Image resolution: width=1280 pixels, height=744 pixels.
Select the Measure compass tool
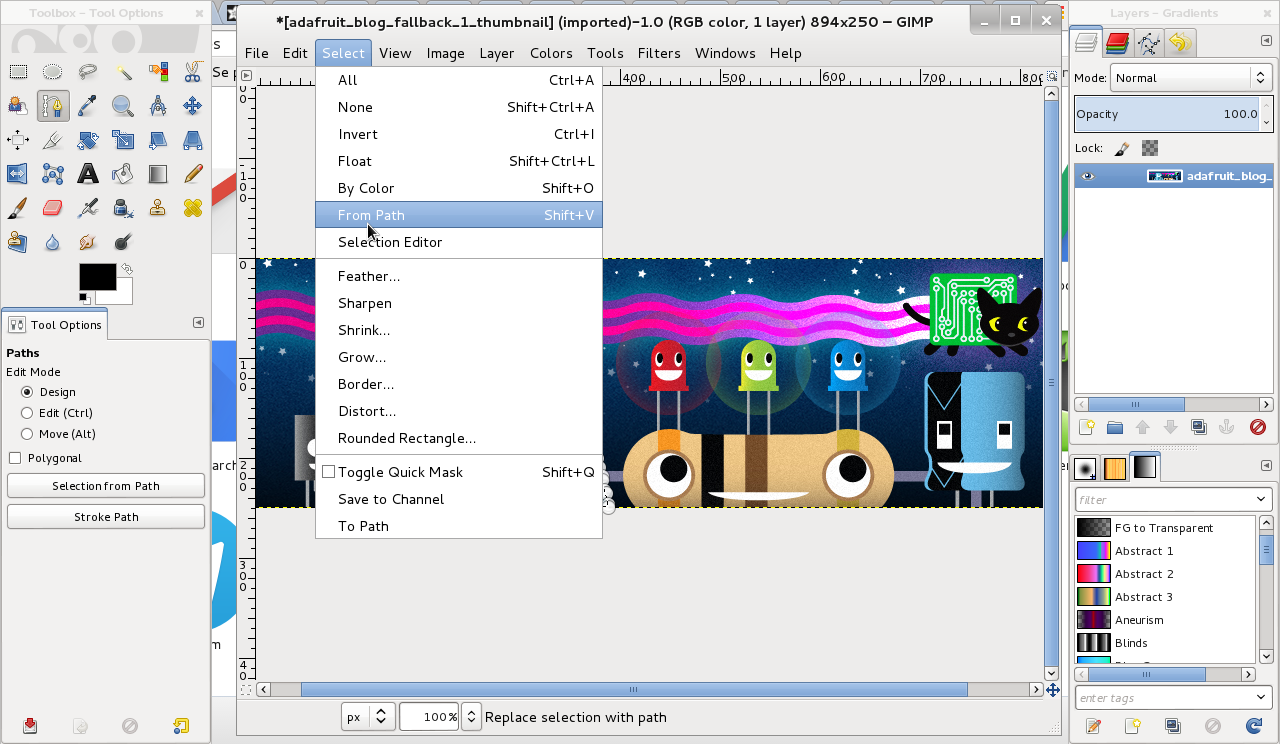158,105
